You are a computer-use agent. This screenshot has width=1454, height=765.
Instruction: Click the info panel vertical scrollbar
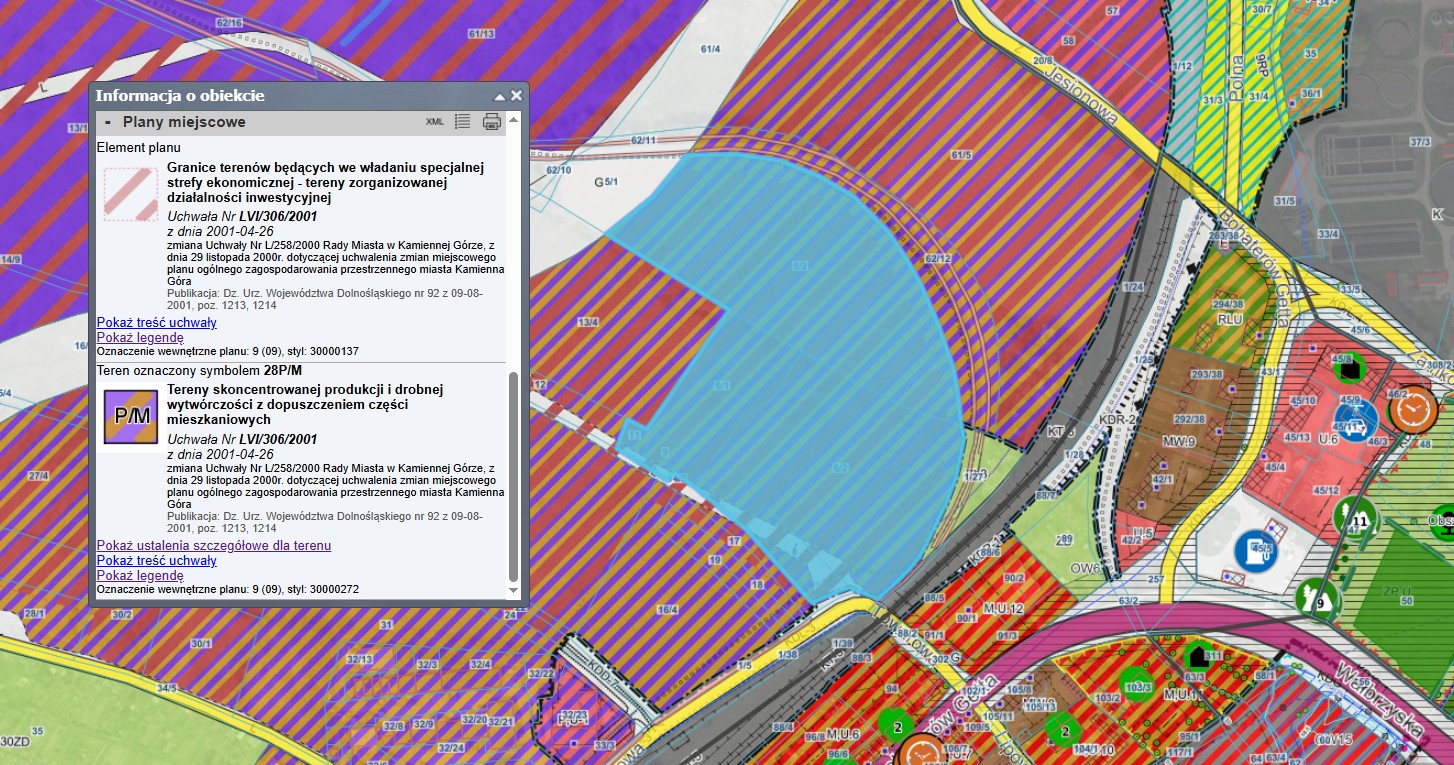[x=514, y=475]
